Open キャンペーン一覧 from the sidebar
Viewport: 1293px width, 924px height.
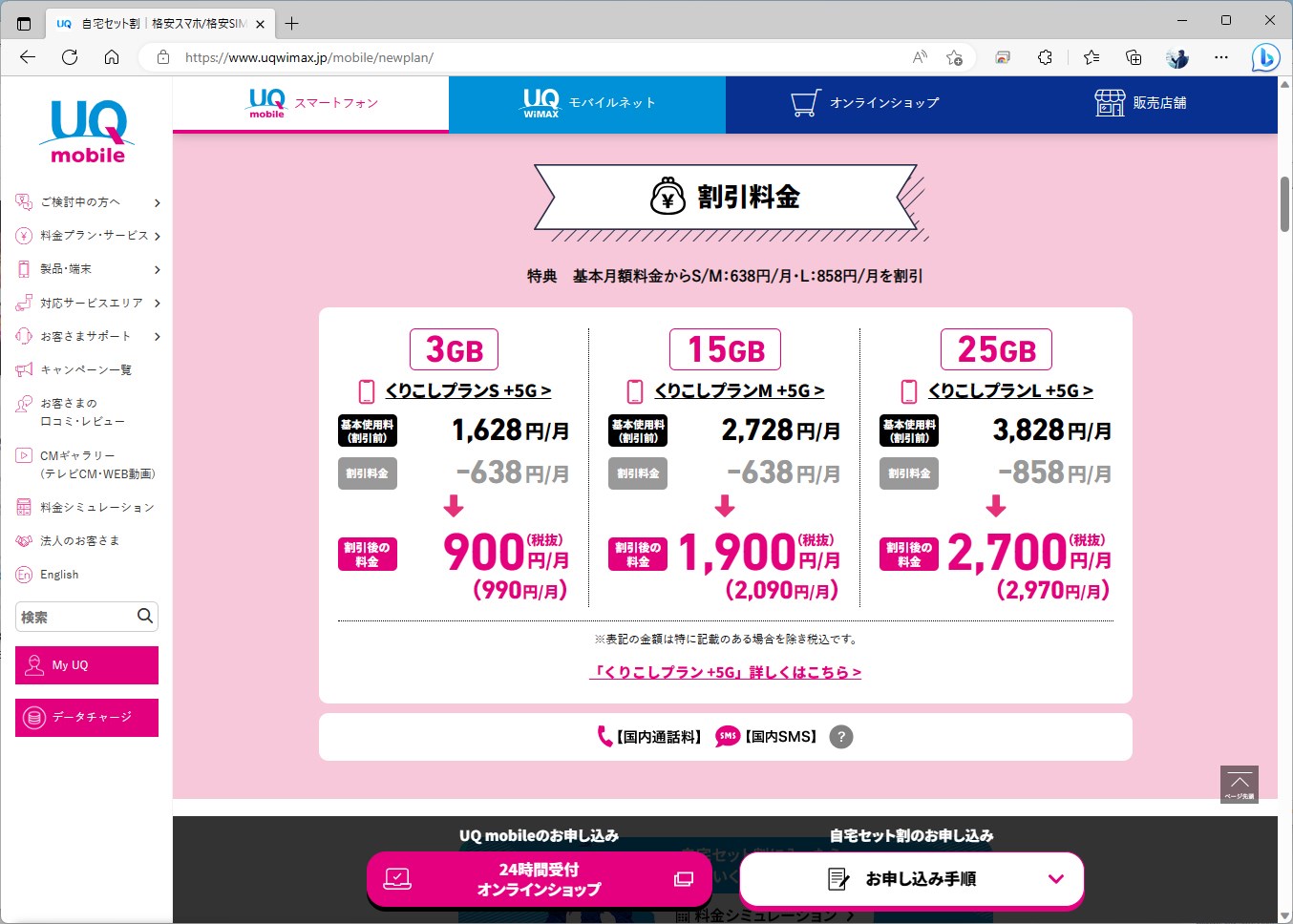click(x=80, y=369)
